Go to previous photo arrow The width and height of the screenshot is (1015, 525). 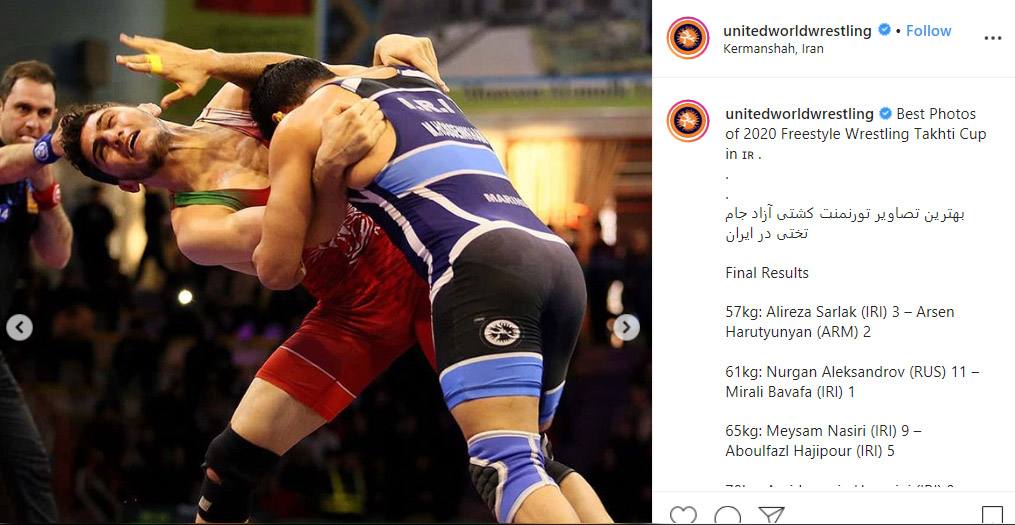(19, 328)
